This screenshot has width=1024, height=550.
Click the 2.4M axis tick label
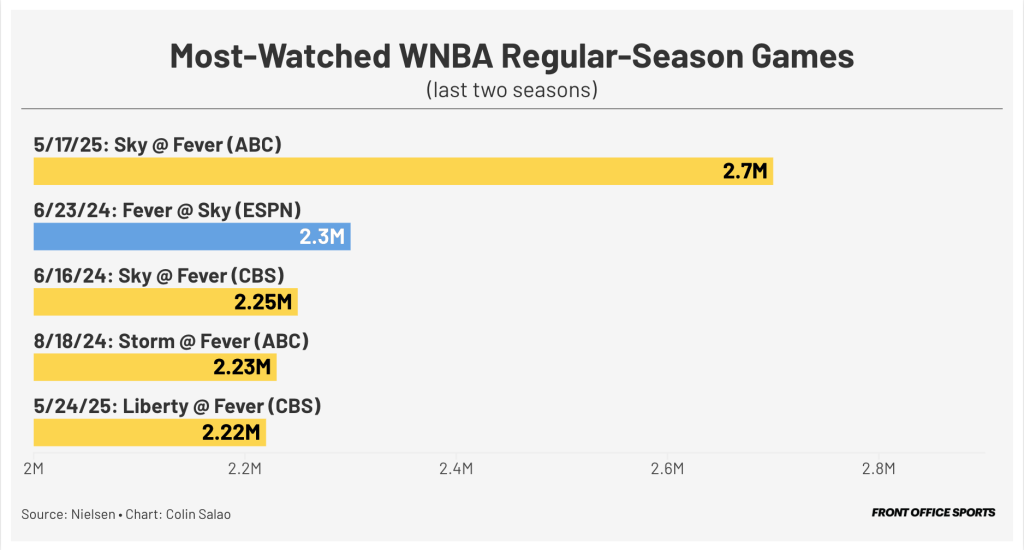click(455, 468)
